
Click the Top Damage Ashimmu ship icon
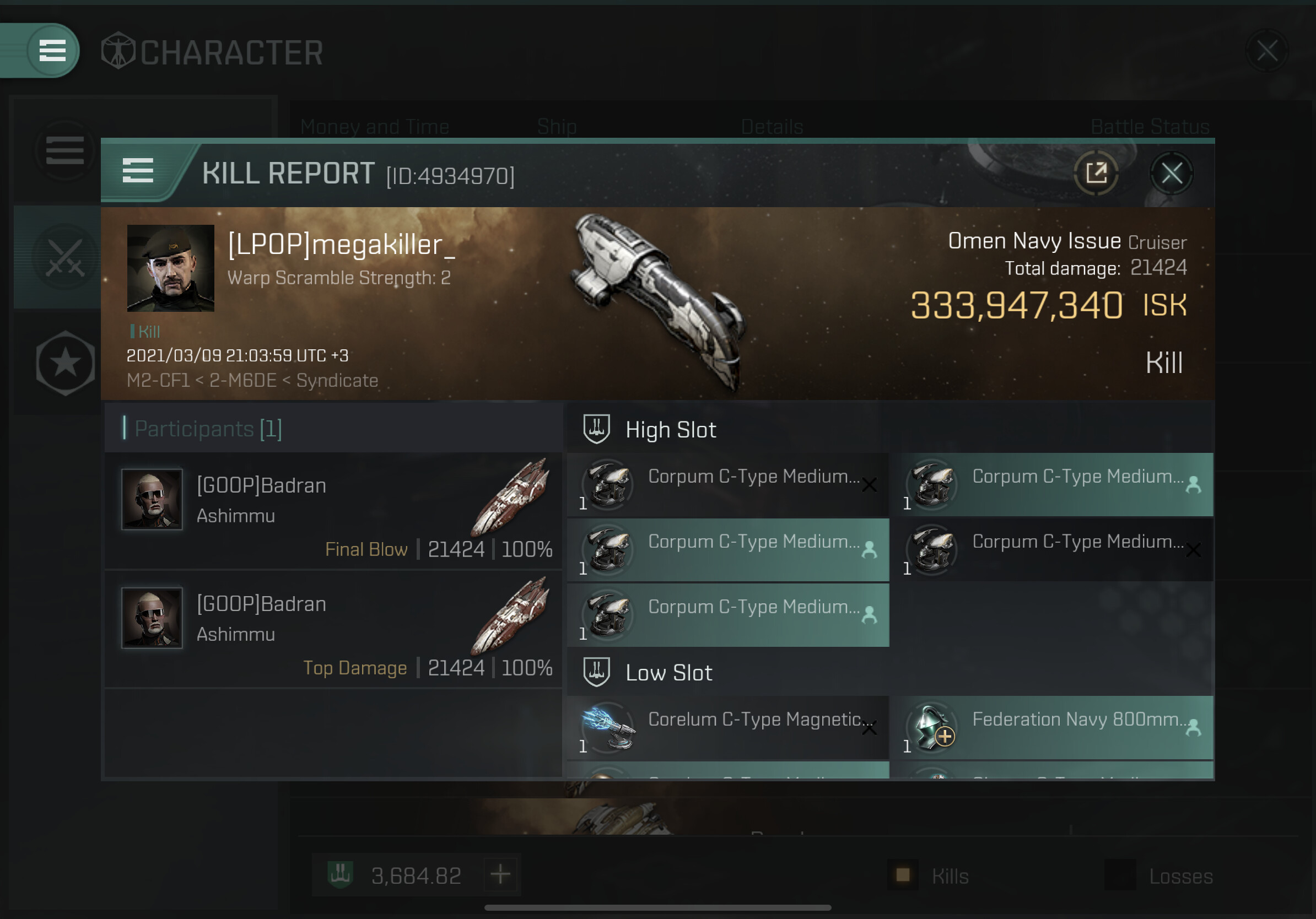(x=510, y=616)
